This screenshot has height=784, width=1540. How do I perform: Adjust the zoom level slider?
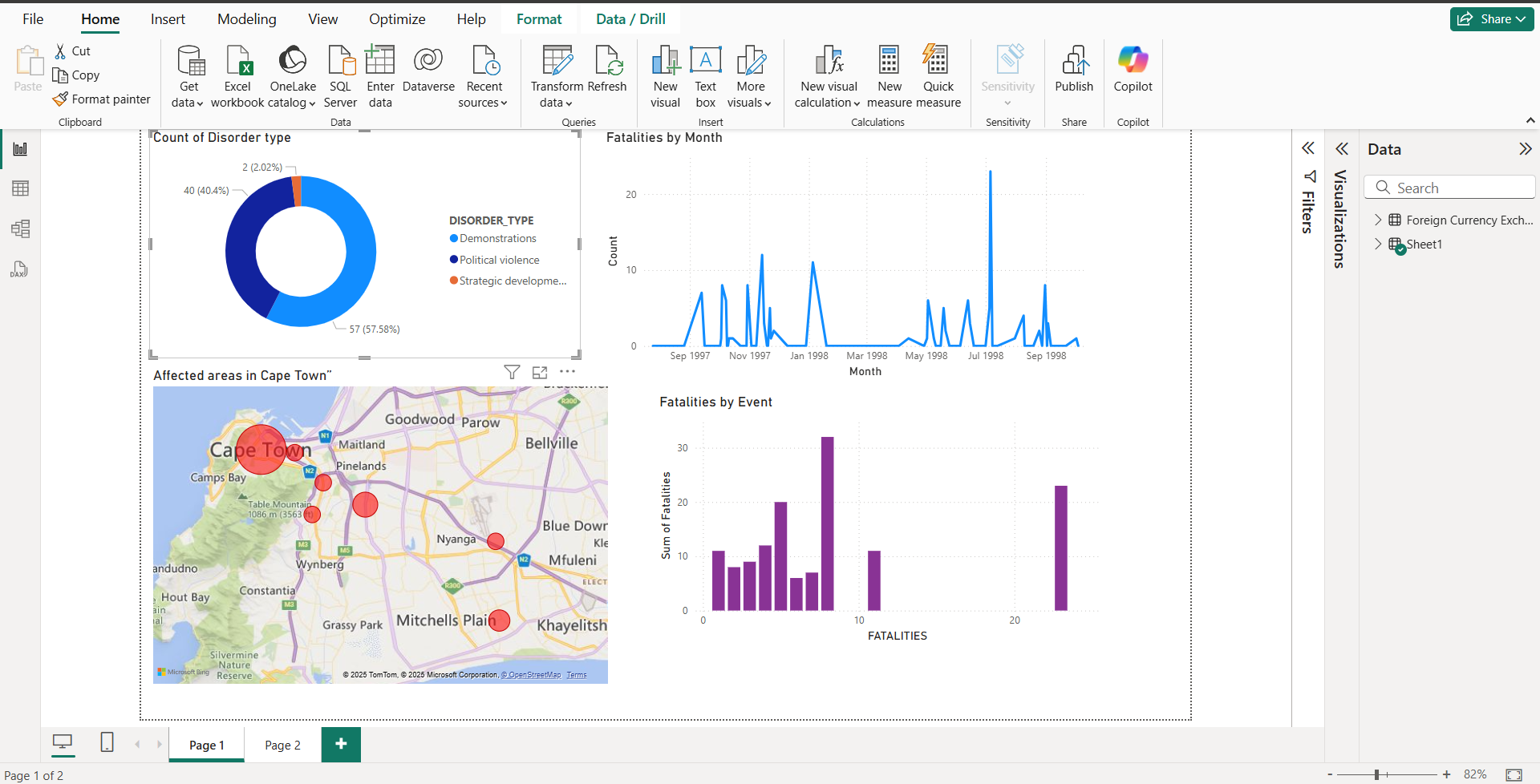(1376, 774)
